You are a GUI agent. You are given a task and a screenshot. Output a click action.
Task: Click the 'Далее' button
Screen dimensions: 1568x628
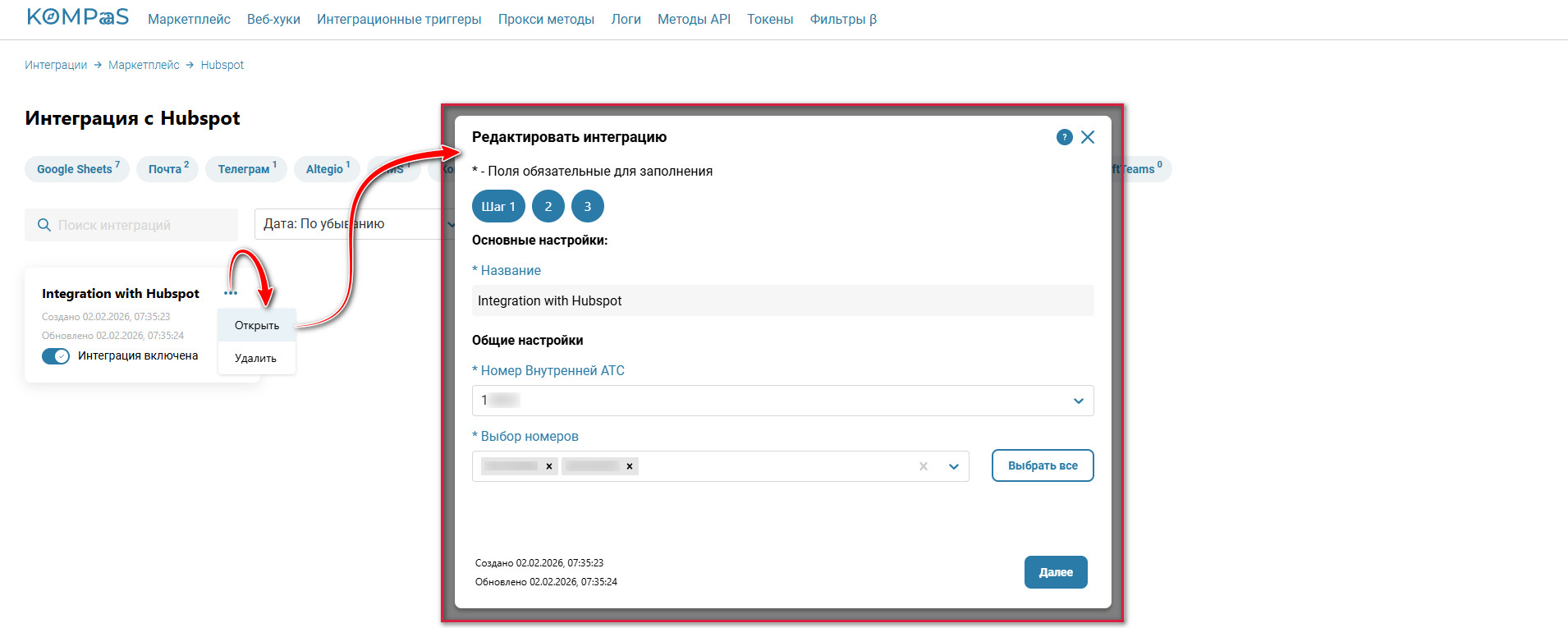click(1056, 572)
